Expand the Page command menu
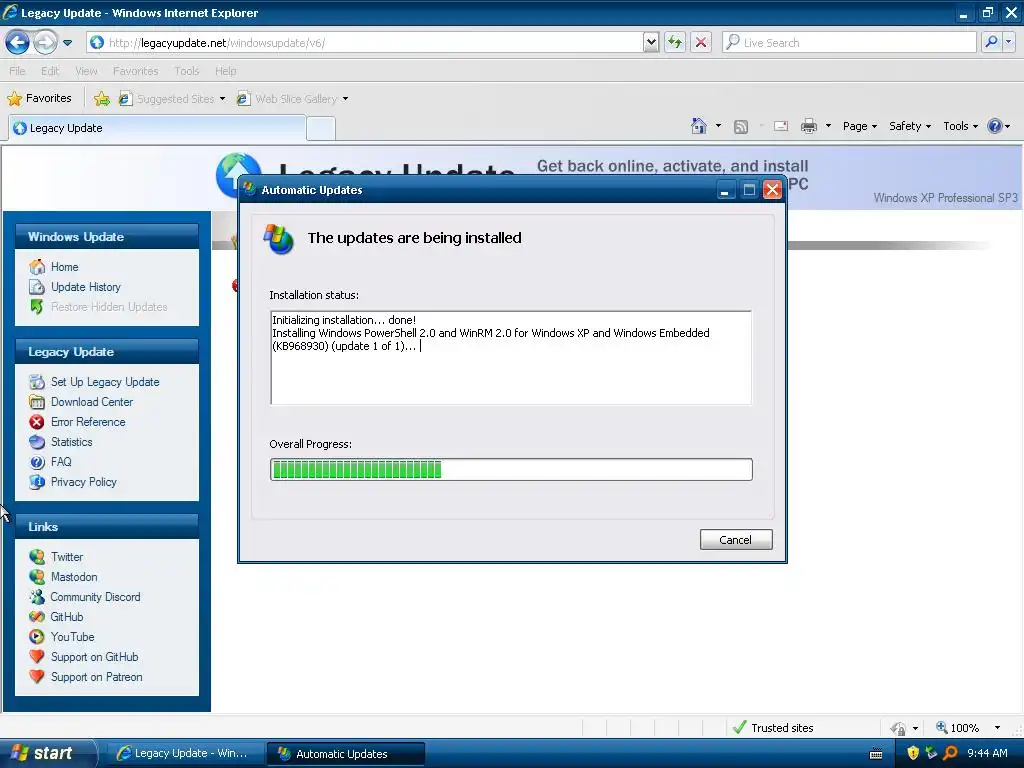 859,126
